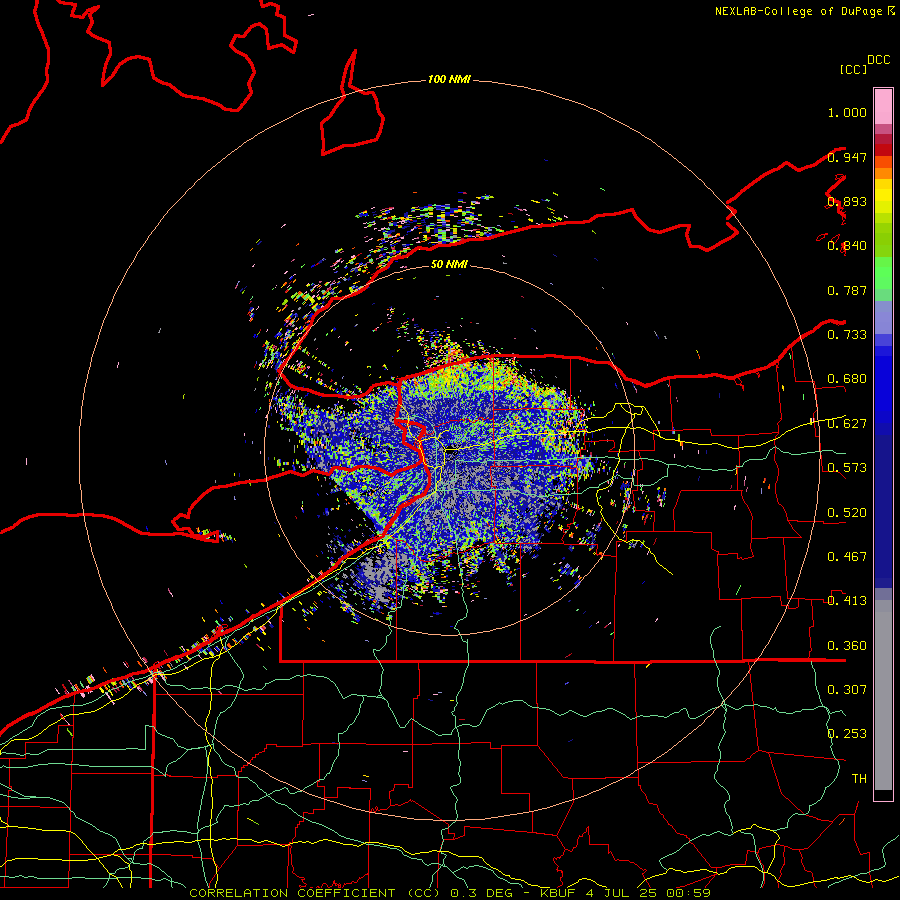Pick the pink swatch beside 1.000
The height and width of the screenshot is (900, 900).
tap(883, 107)
